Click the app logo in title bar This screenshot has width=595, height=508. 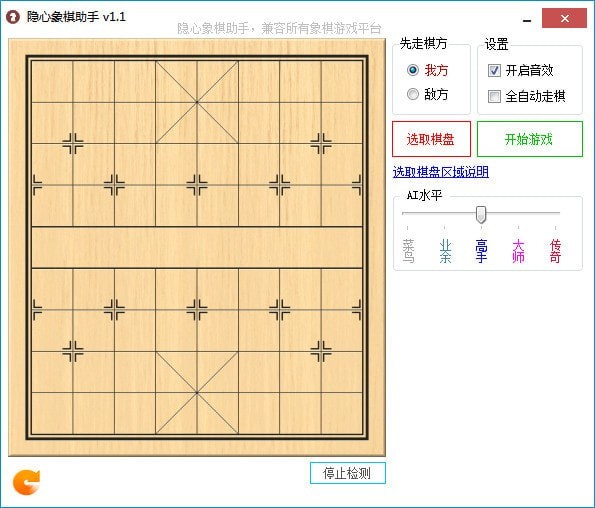pyautogui.click(x=13, y=17)
